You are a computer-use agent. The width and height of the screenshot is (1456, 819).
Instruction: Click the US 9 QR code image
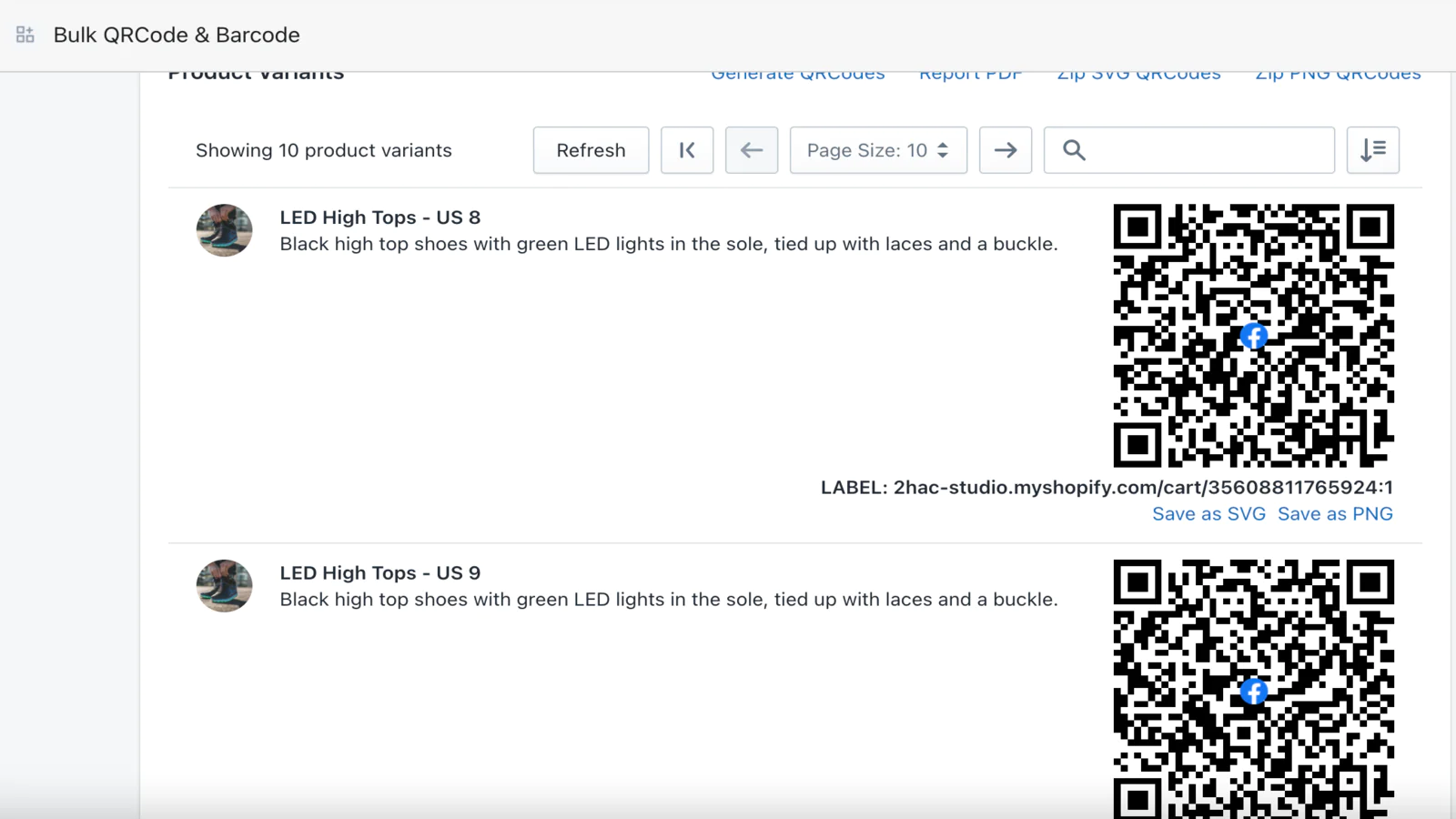1254,689
